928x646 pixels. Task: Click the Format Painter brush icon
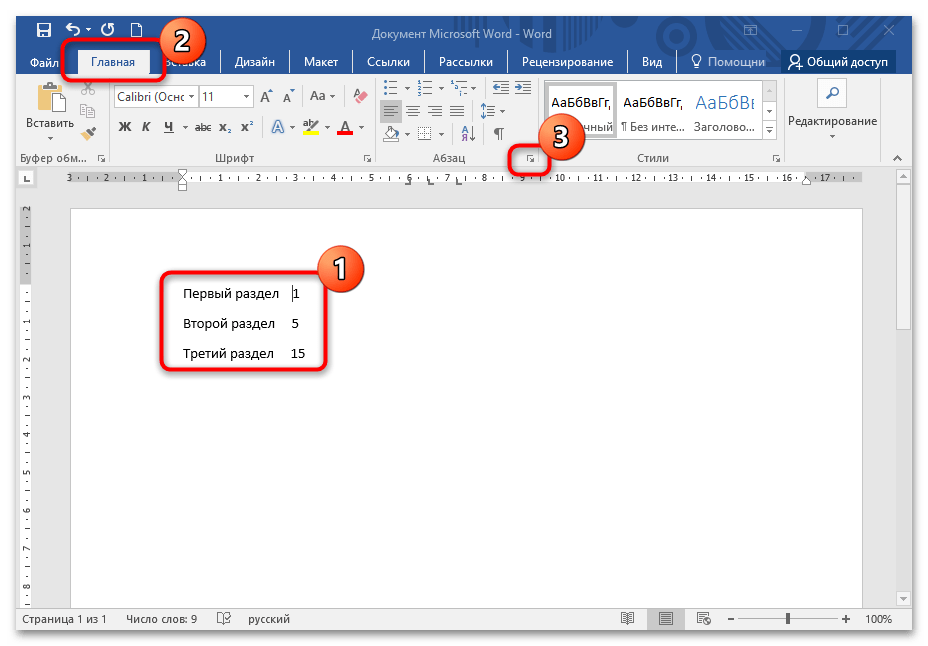coord(87,132)
